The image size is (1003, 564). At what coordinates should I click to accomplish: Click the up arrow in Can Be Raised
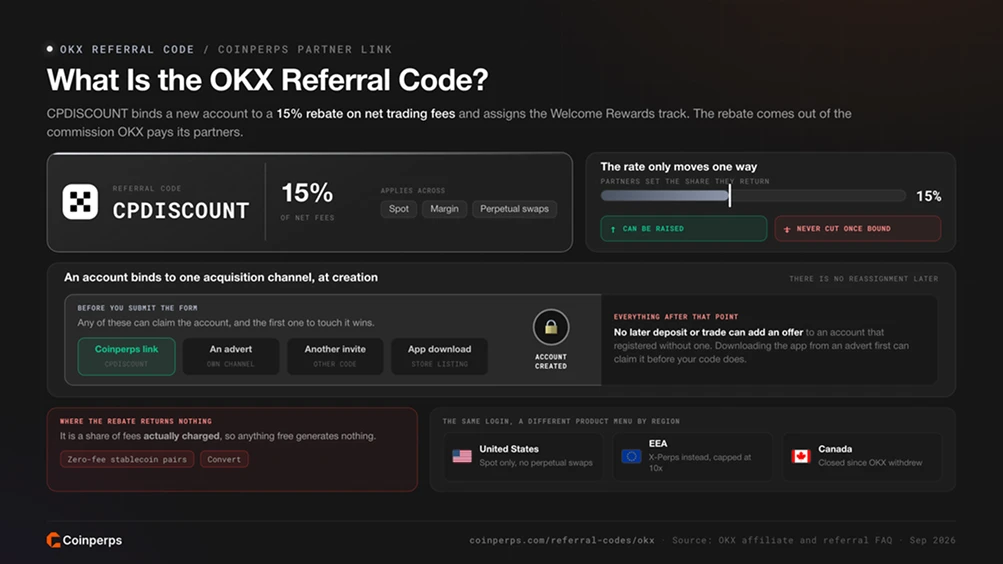613,229
